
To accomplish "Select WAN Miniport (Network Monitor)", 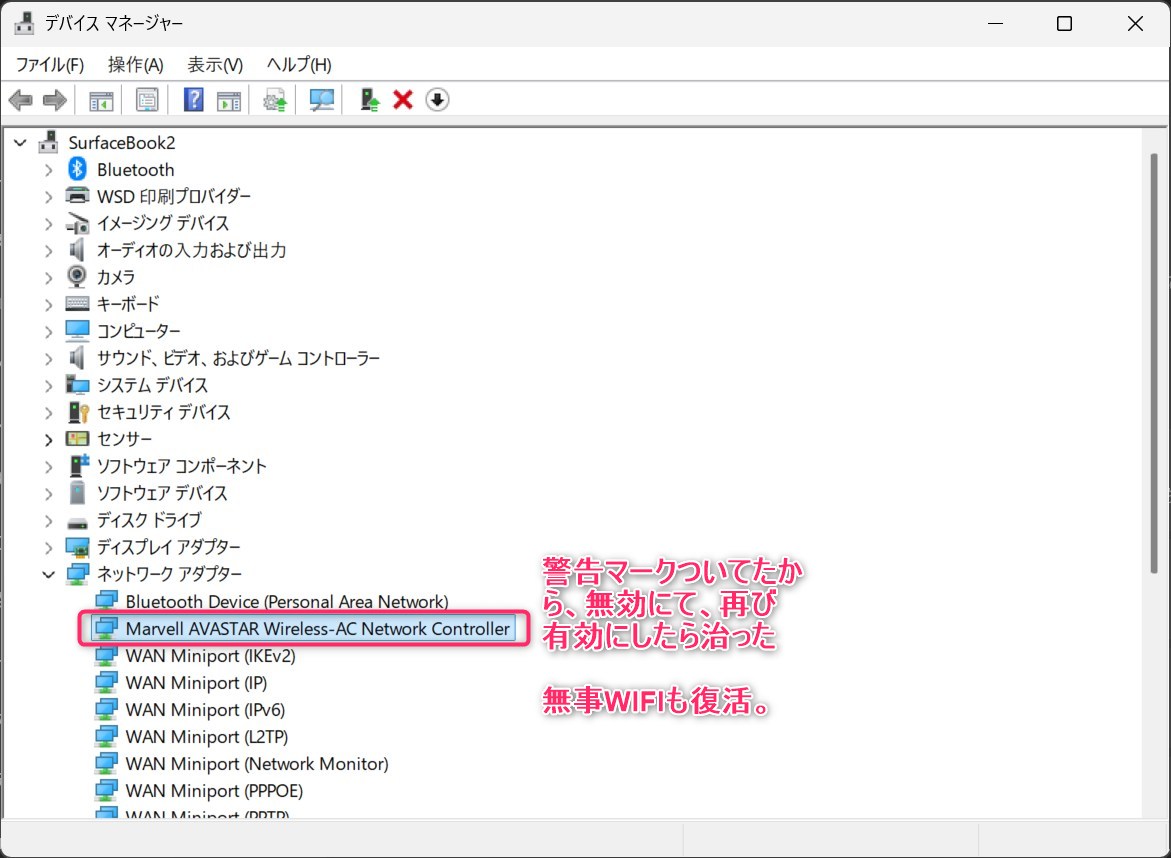I will click(x=257, y=763).
